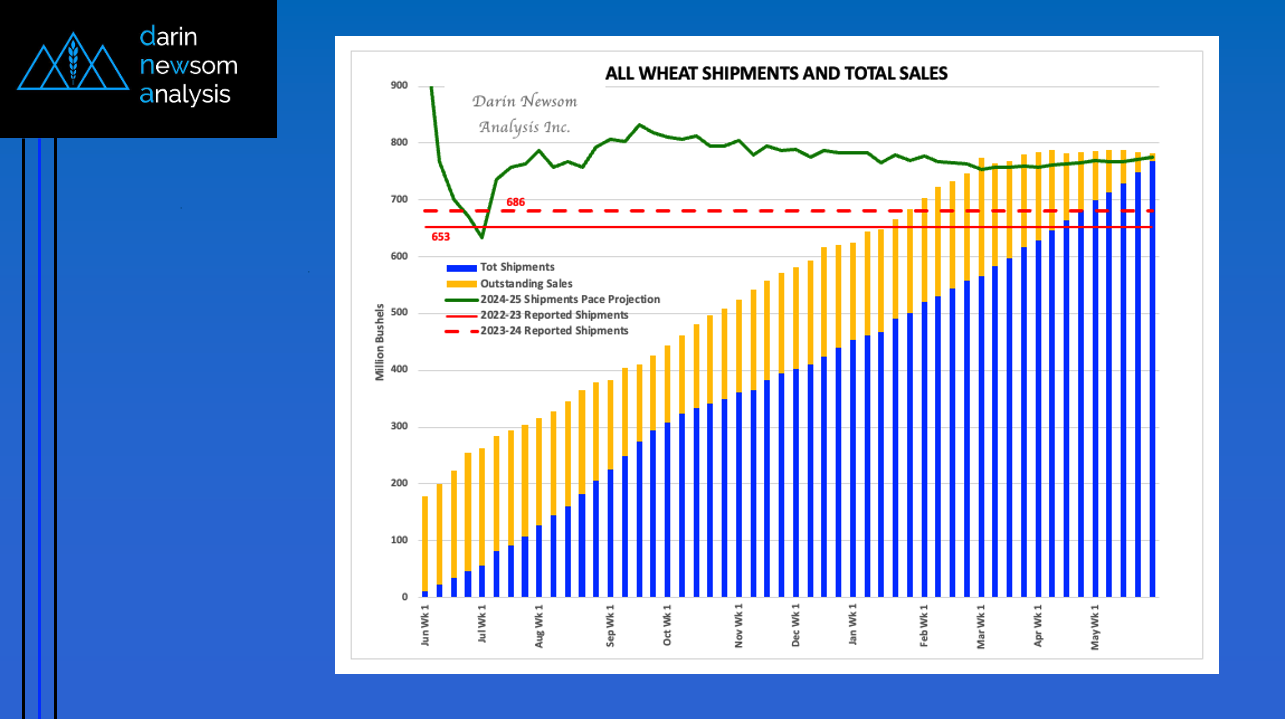Click the blue Tot Shipments legend swatch

coord(461,268)
